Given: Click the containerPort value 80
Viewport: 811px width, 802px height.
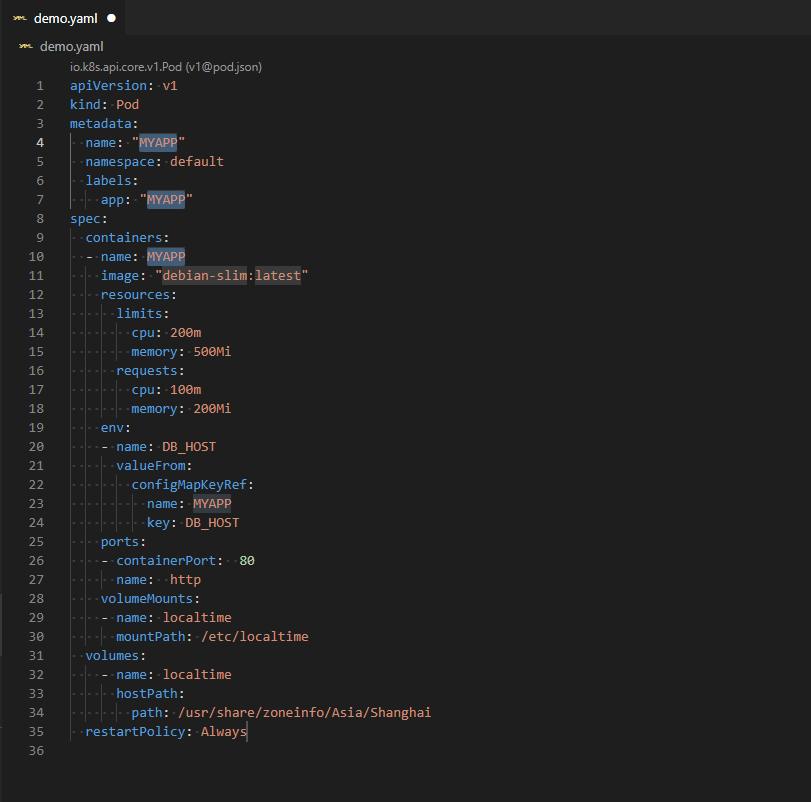Looking at the screenshot, I should tap(246, 560).
